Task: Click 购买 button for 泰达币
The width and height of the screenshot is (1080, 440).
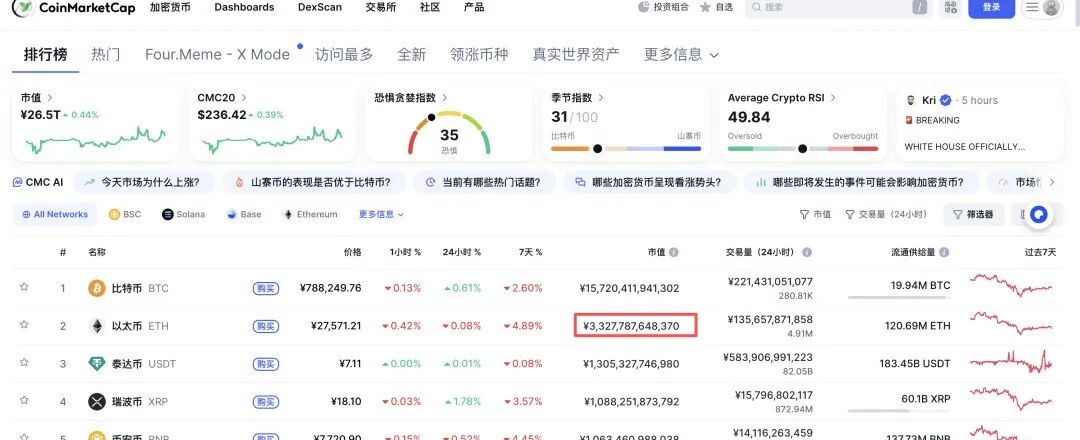Action: (266, 364)
